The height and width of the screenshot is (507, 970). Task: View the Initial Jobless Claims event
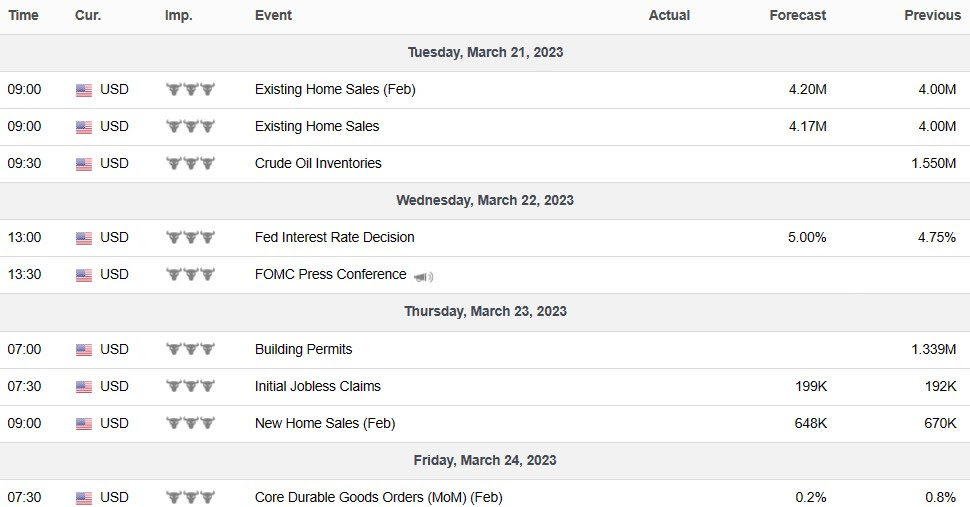click(317, 386)
